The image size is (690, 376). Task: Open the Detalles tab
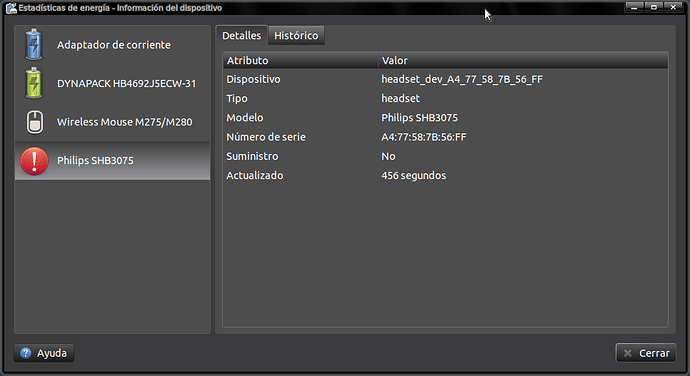click(x=242, y=36)
